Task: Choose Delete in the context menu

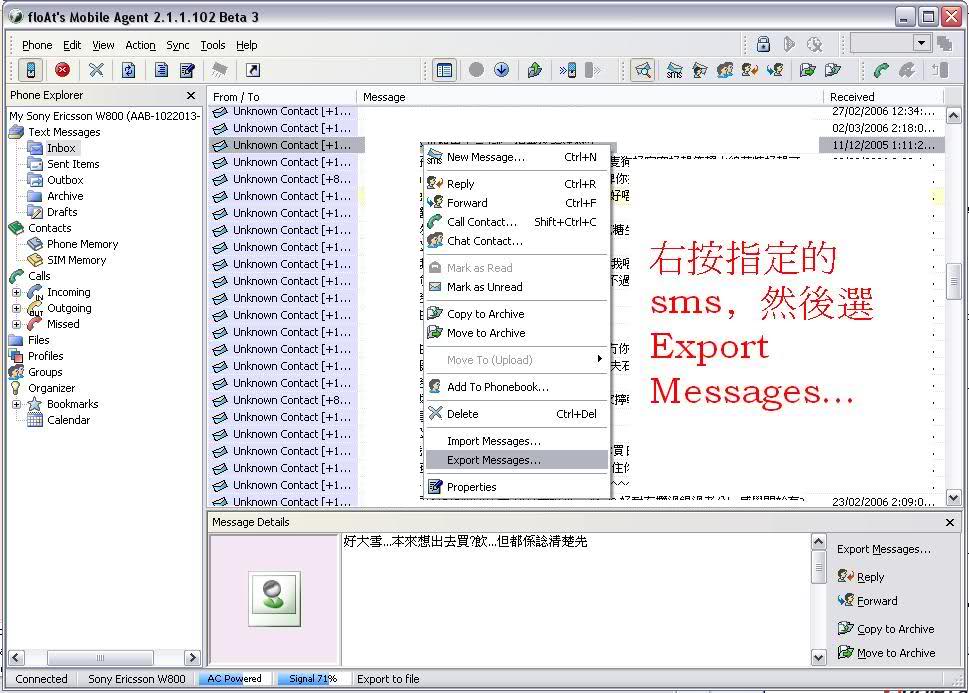Action: [517, 414]
